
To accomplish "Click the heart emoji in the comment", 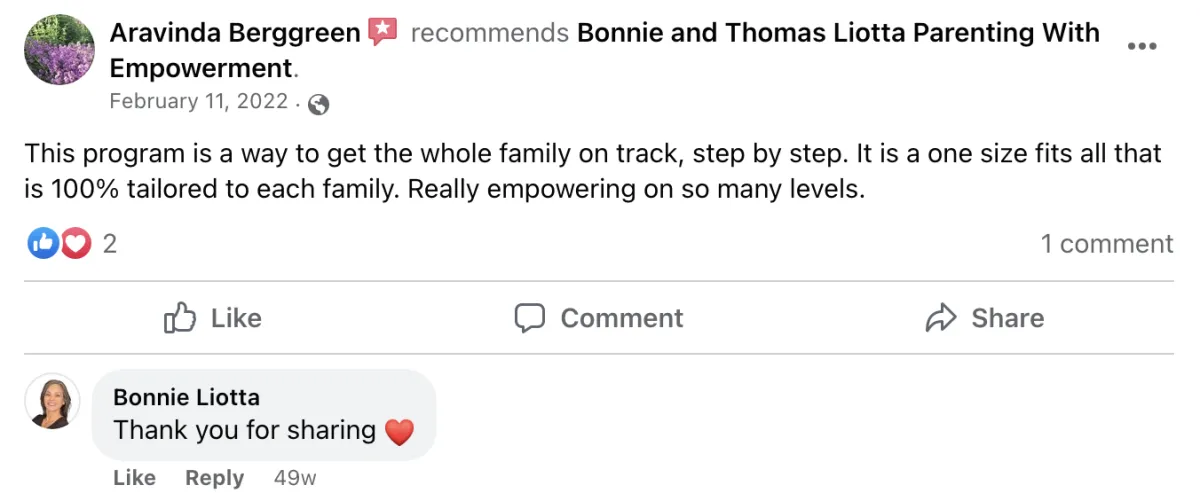I will click(x=399, y=432).
